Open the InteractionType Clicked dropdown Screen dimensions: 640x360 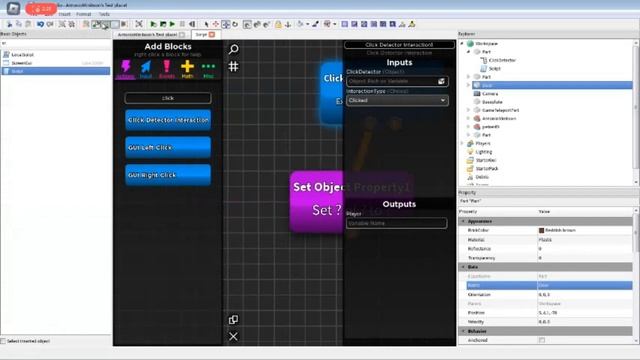397,100
